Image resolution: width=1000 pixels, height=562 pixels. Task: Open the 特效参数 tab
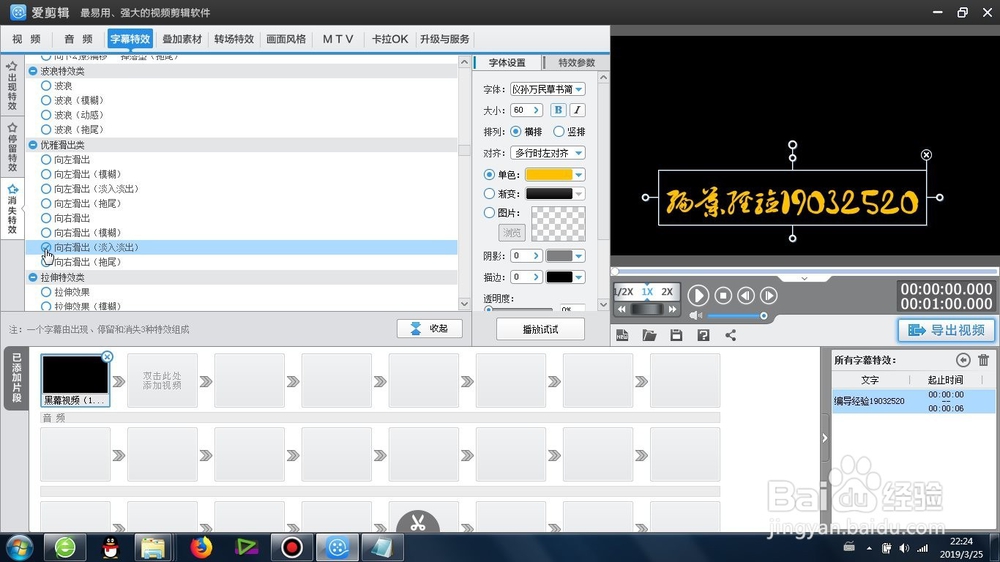click(x=577, y=63)
